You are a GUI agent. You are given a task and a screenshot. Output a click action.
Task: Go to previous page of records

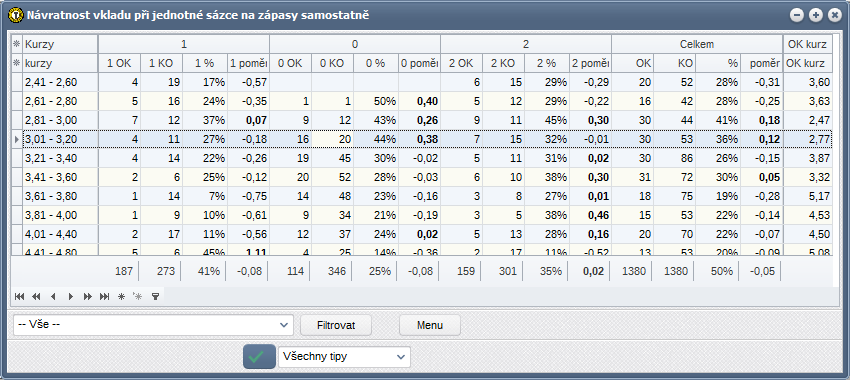36,297
